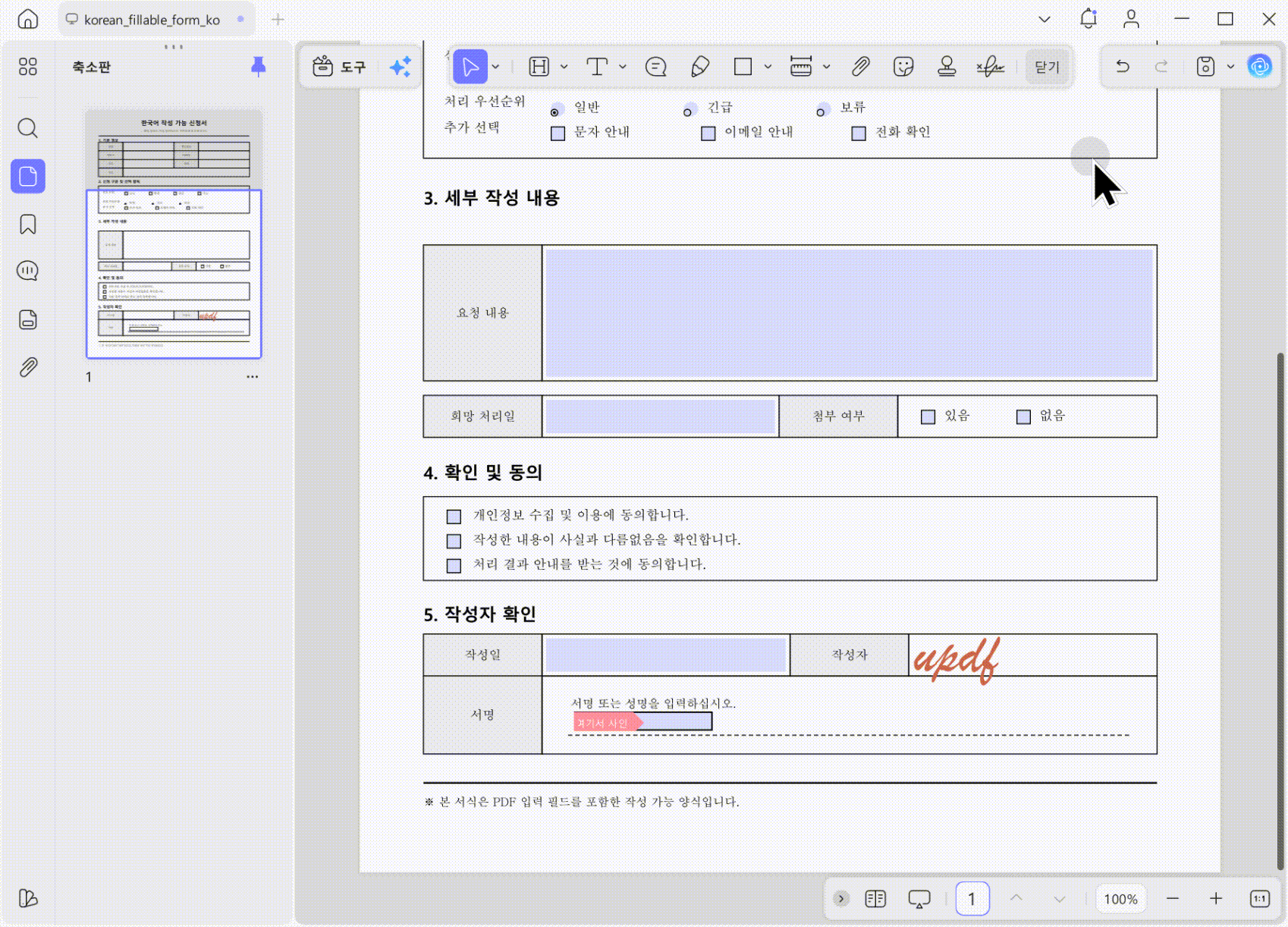
Task: Open the colorful UPDF AI button
Action: (1259, 67)
